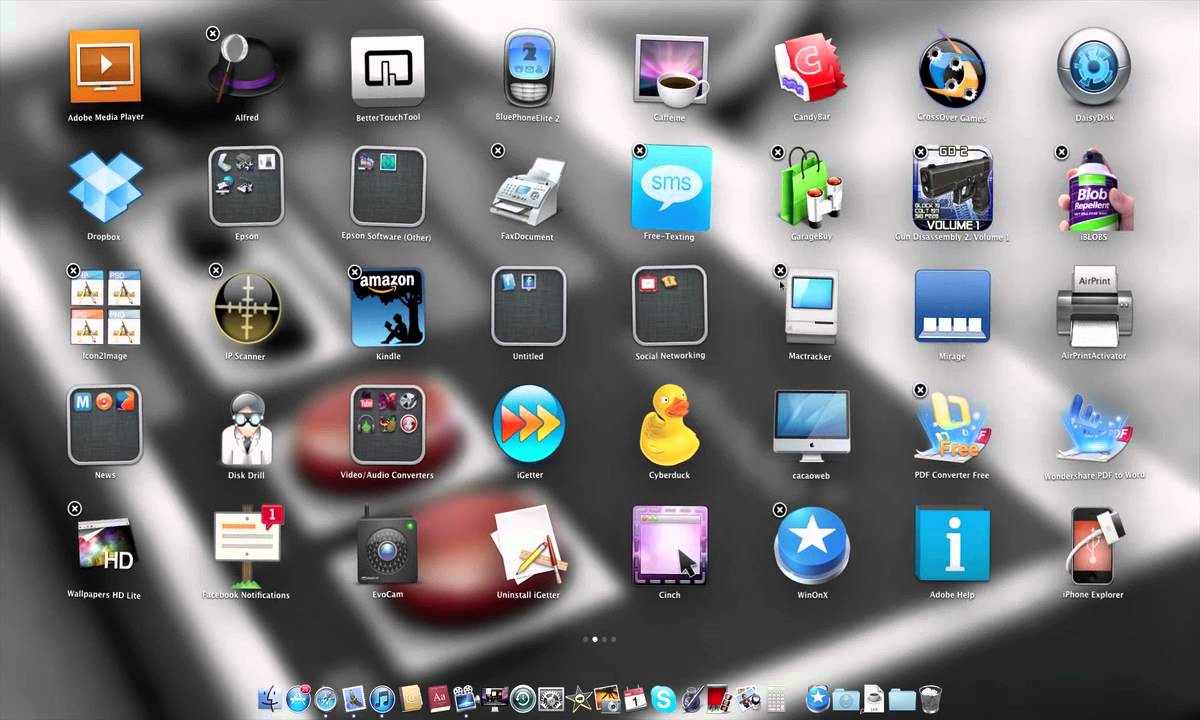Expand the Social Networking folder
Viewport: 1200px width, 720px height.
click(670, 306)
